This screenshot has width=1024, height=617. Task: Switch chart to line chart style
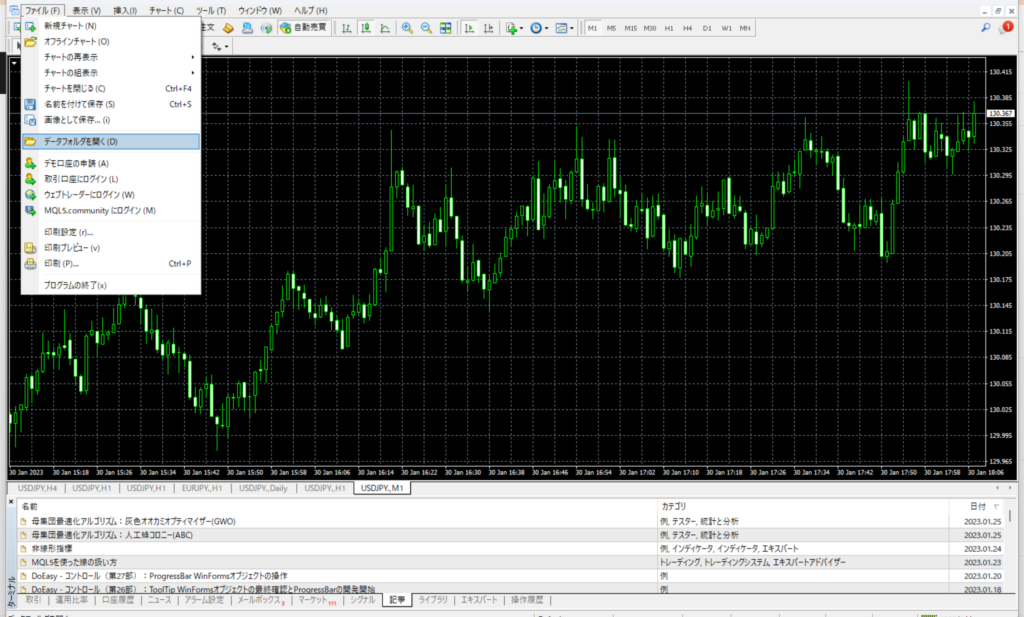point(385,28)
